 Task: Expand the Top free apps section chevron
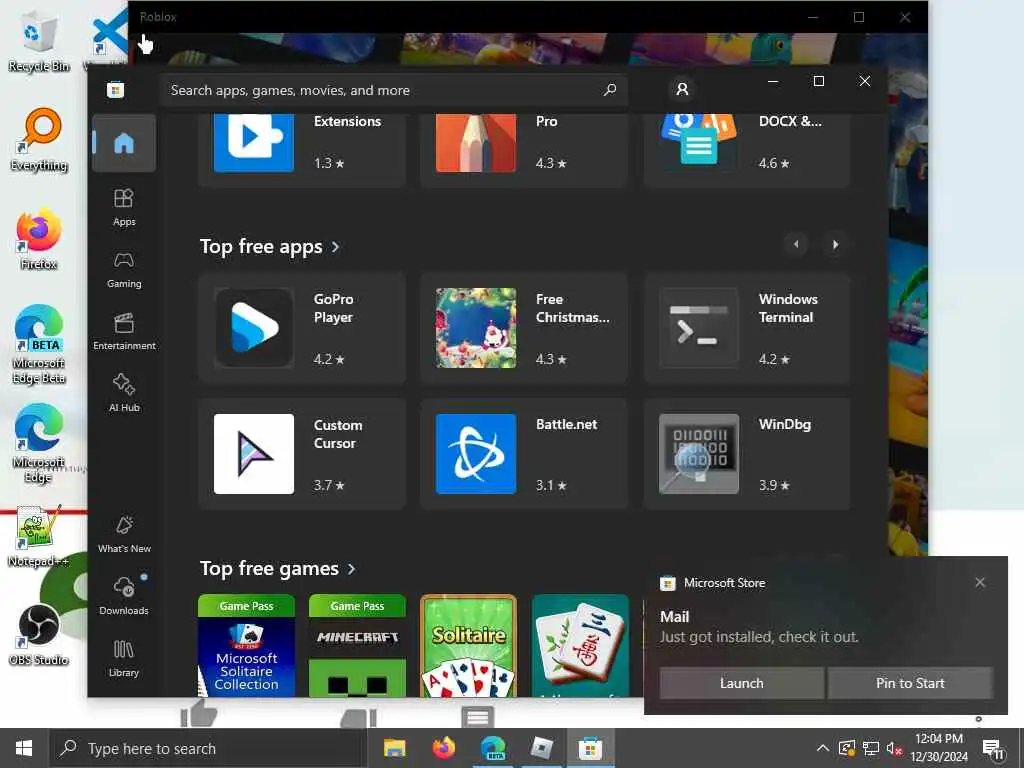coord(336,247)
